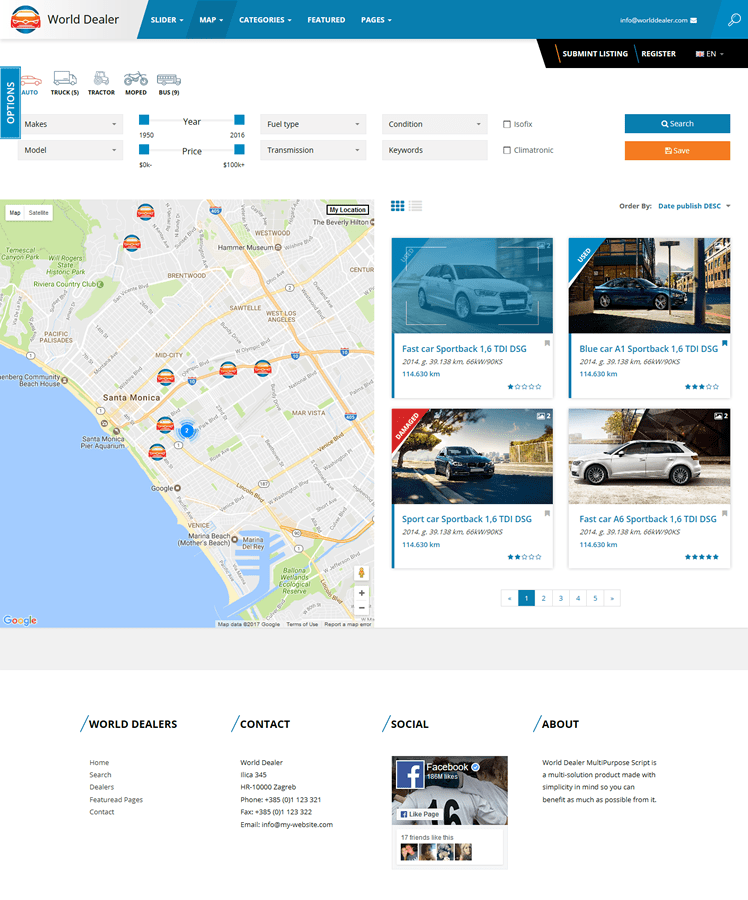
Task: Click the blue Search button
Action: (677, 124)
